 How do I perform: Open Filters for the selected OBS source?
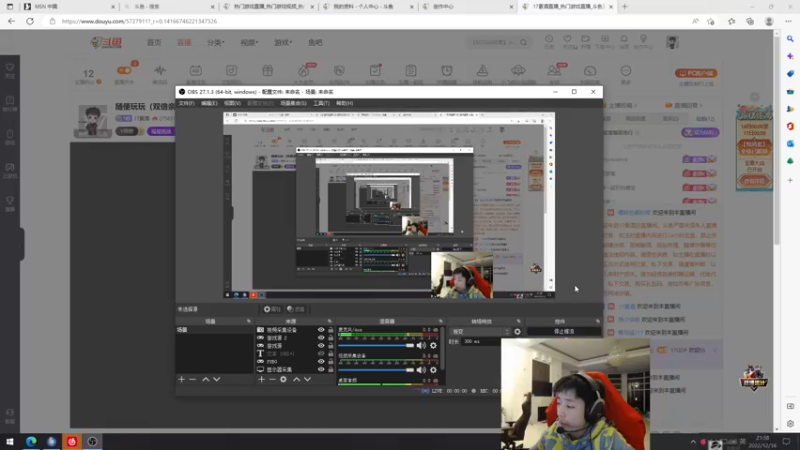click(296, 309)
